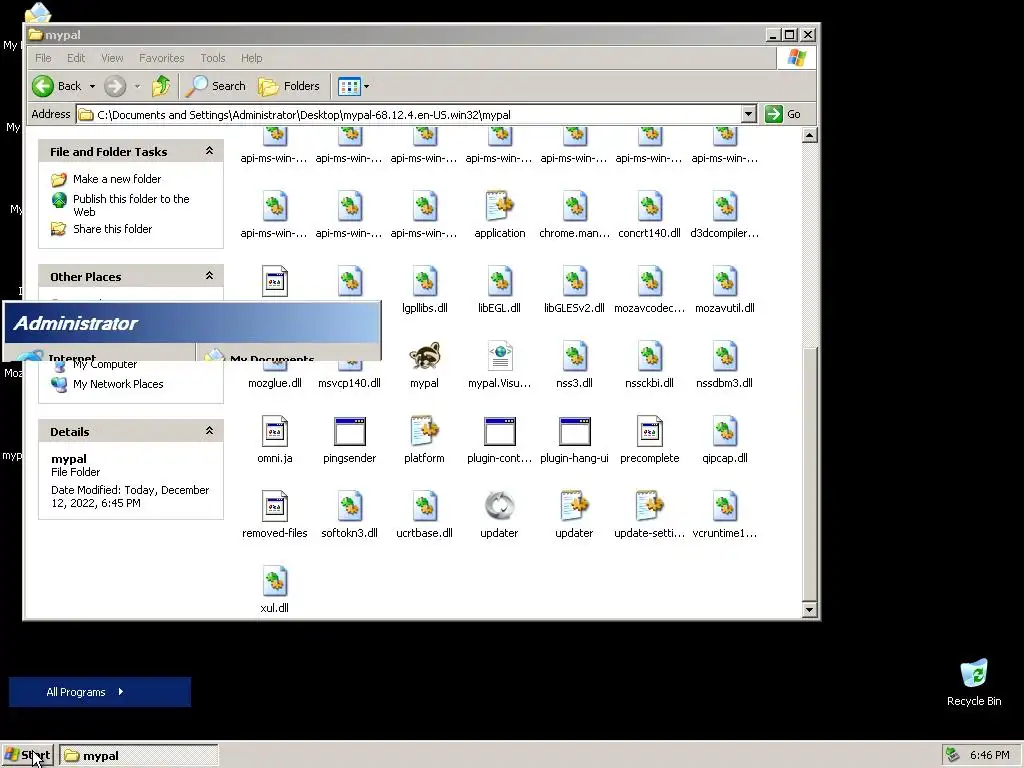Select vcruntime140 DLL icon
This screenshot has width=1024, height=768.
point(725,506)
